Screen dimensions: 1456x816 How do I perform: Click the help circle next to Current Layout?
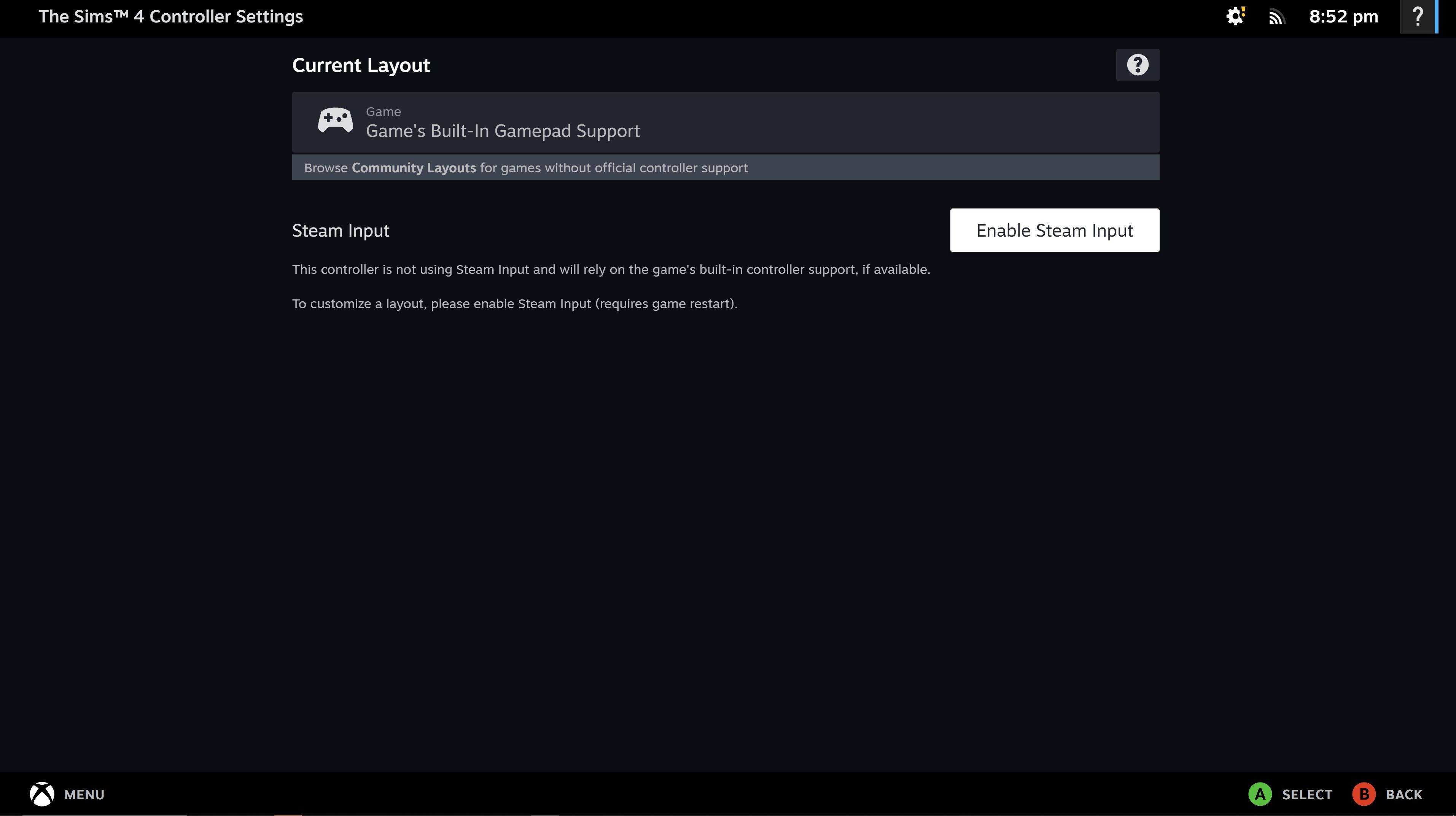1137,64
